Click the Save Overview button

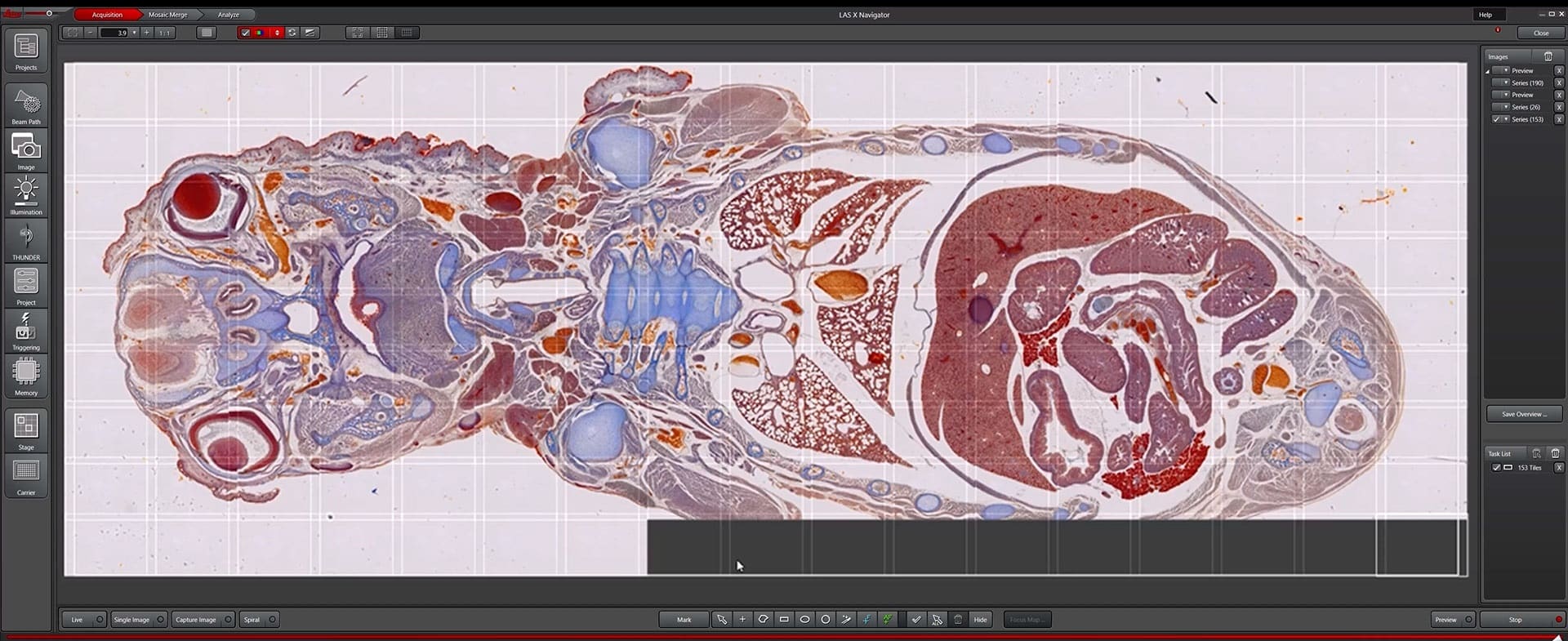pos(1524,414)
